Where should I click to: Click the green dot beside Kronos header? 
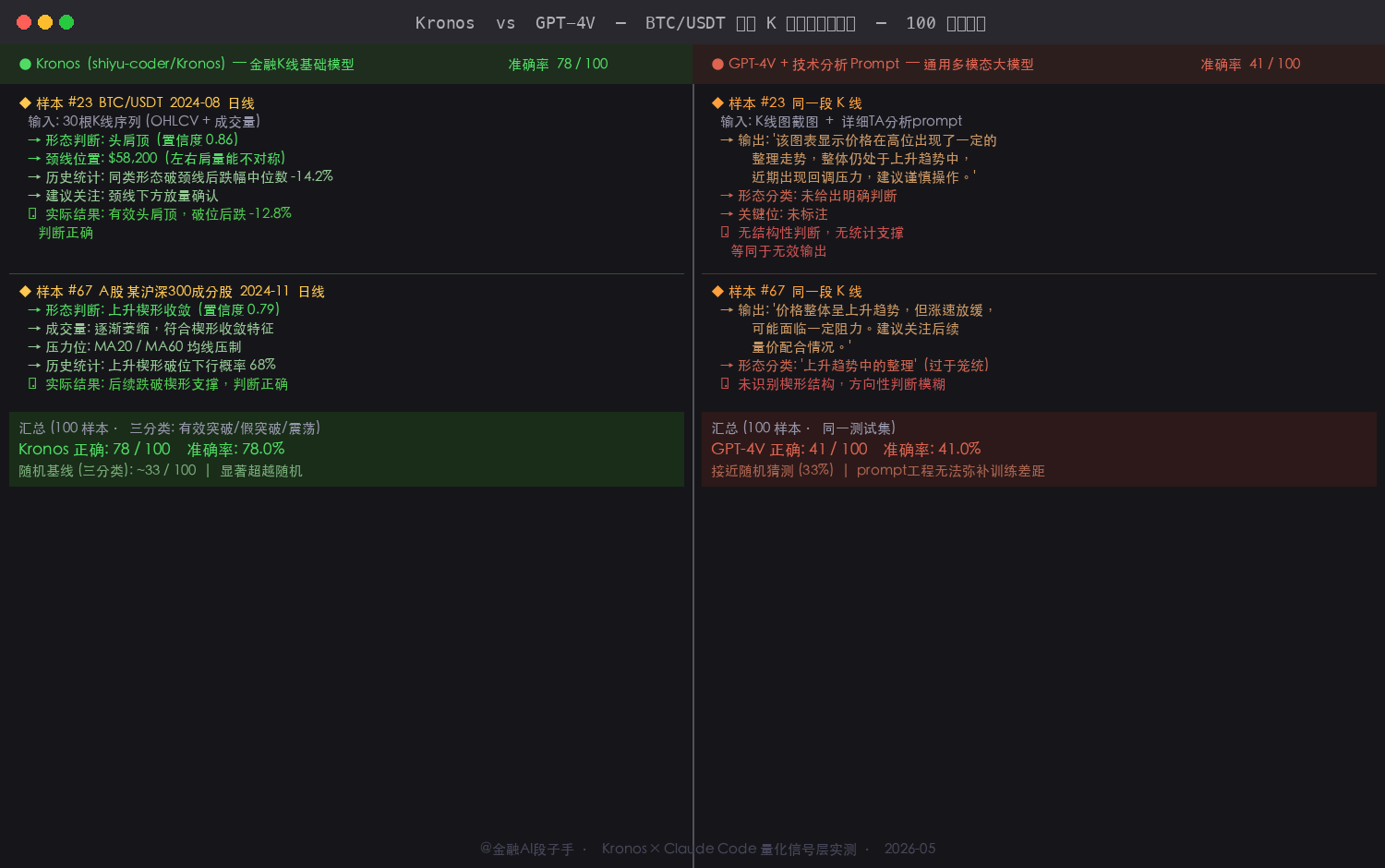click(x=25, y=65)
